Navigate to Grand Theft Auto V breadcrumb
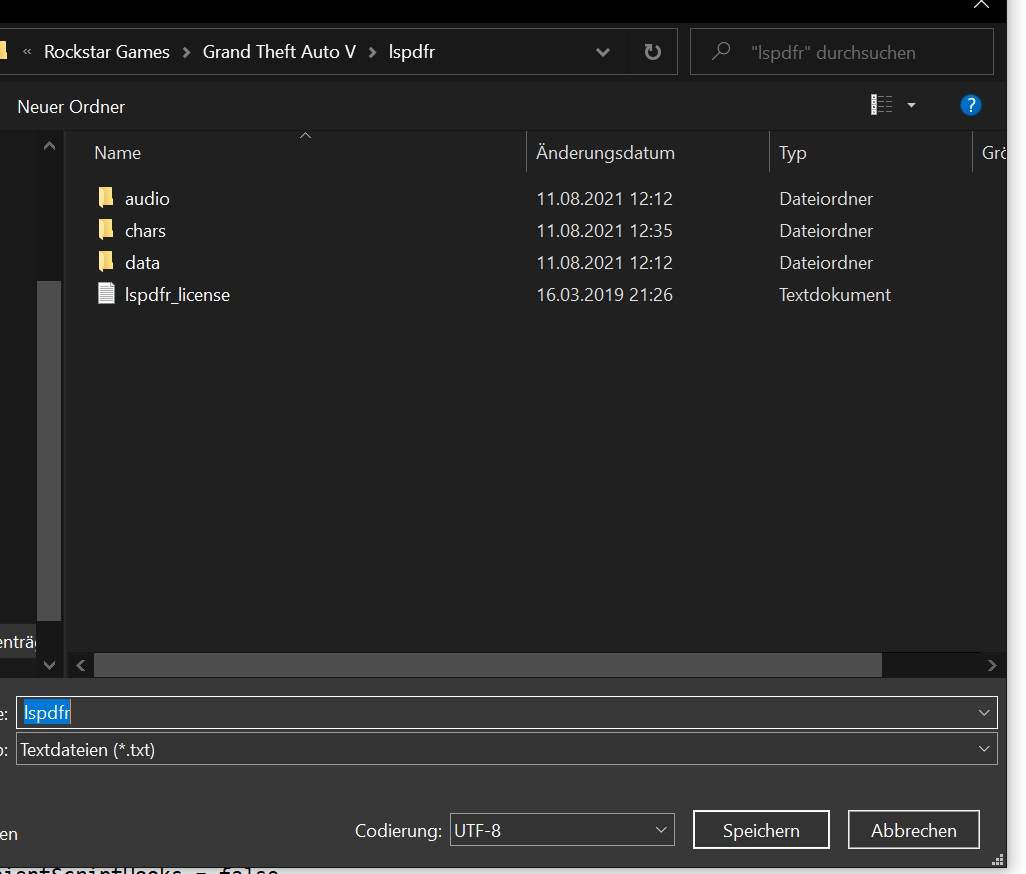This screenshot has height=874, width=1026. coord(279,52)
